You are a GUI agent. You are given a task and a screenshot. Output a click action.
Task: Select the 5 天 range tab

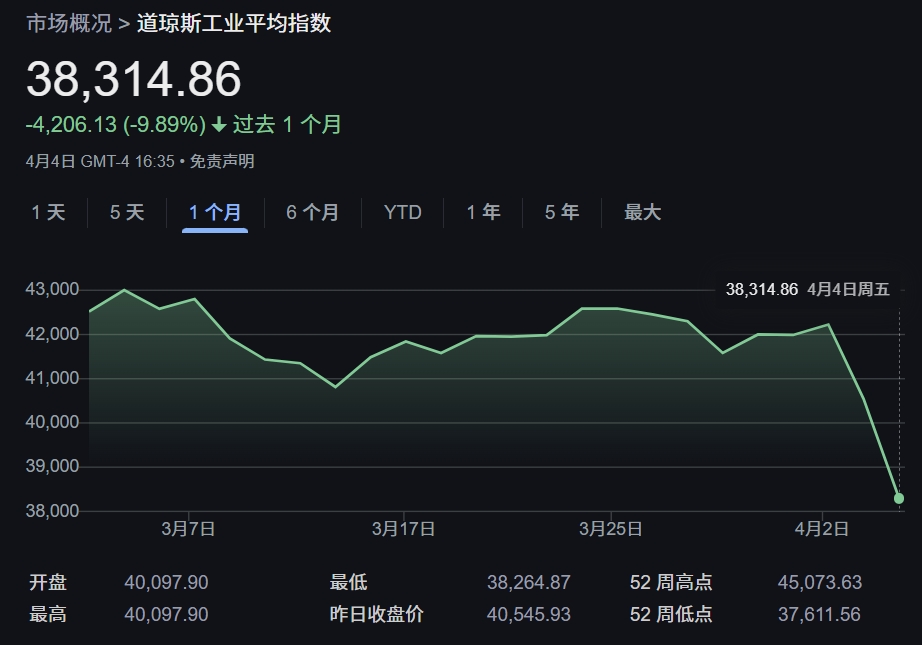(127, 212)
